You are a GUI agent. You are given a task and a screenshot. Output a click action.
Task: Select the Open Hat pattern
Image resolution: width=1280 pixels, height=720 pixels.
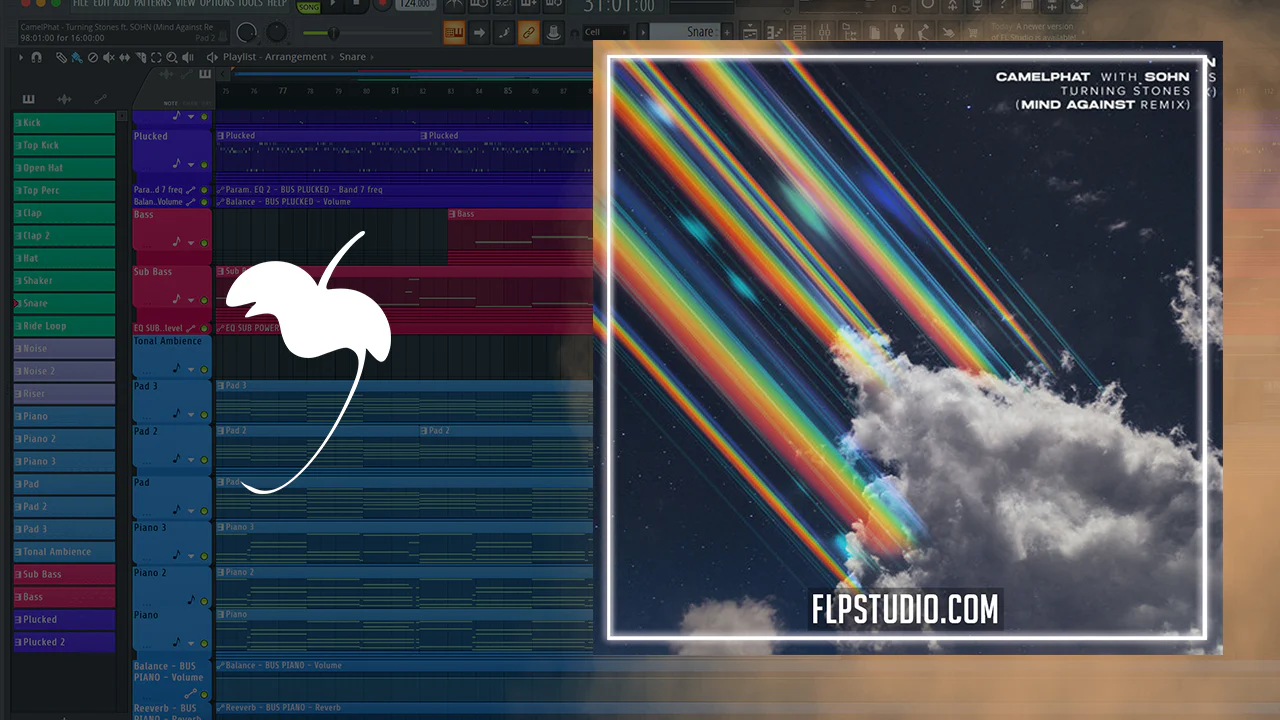pyautogui.click(x=64, y=167)
